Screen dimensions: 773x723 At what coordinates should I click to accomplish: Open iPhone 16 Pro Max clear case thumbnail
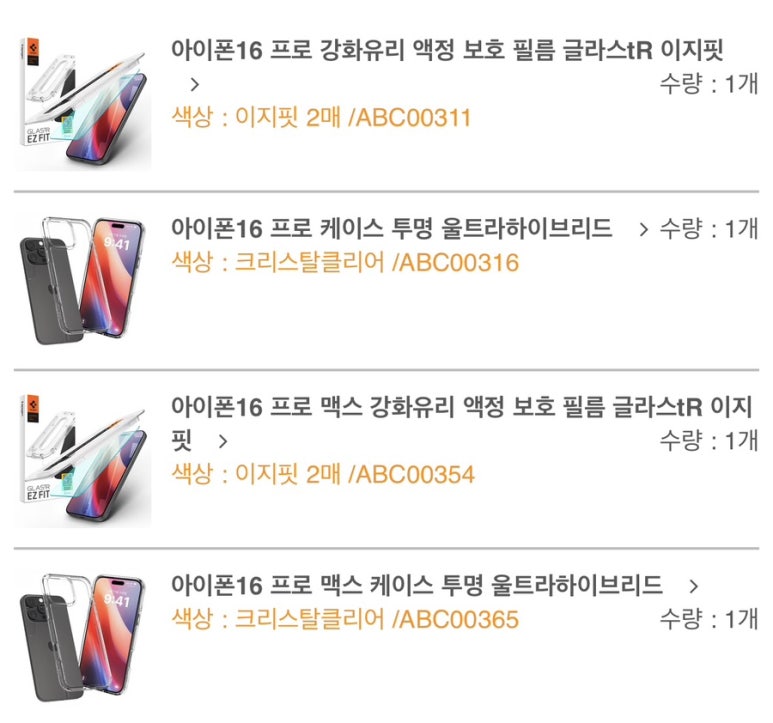pyautogui.click(x=83, y=638)
